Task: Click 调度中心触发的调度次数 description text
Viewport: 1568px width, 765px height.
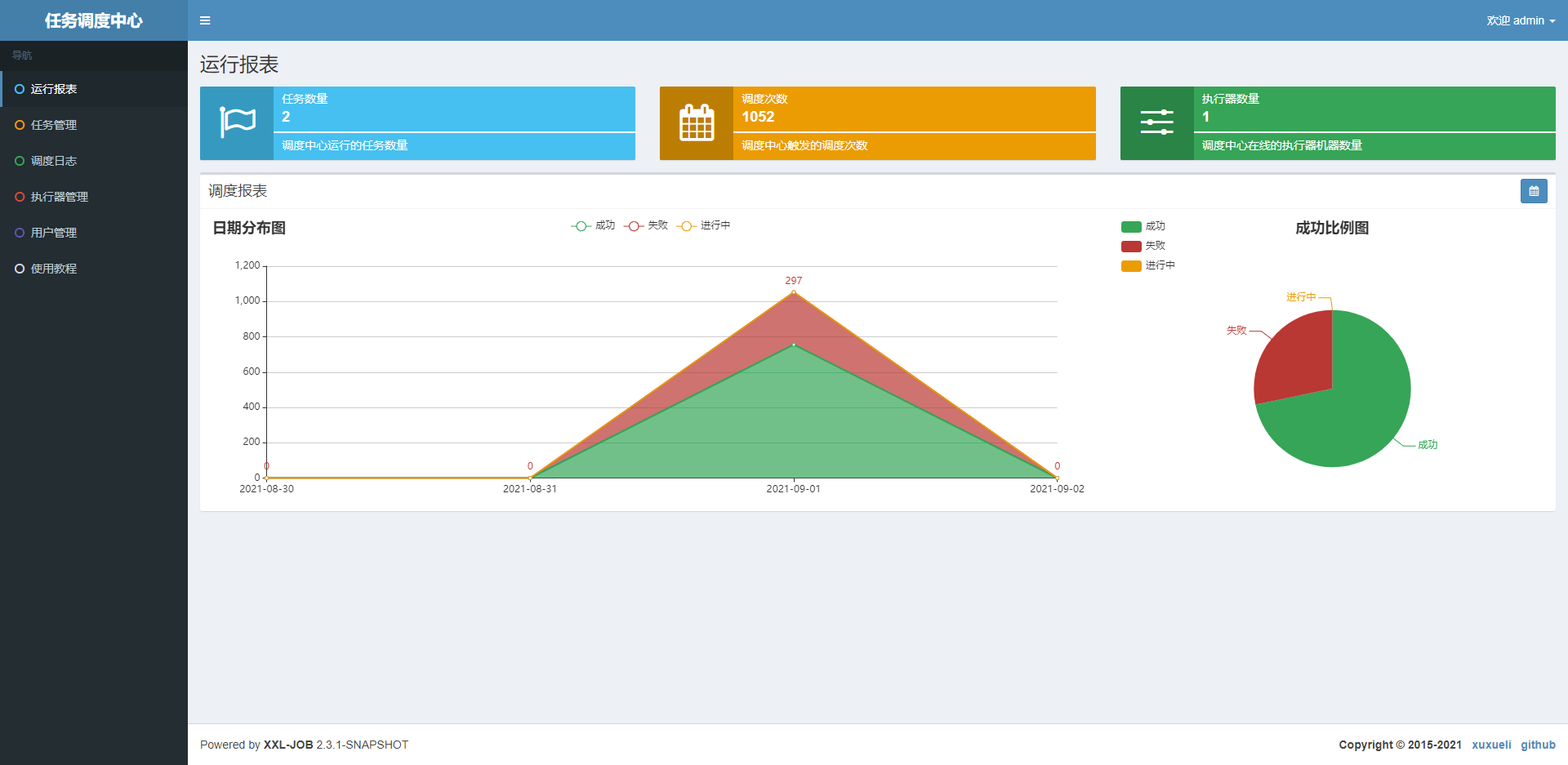Action: coord(804,145)
